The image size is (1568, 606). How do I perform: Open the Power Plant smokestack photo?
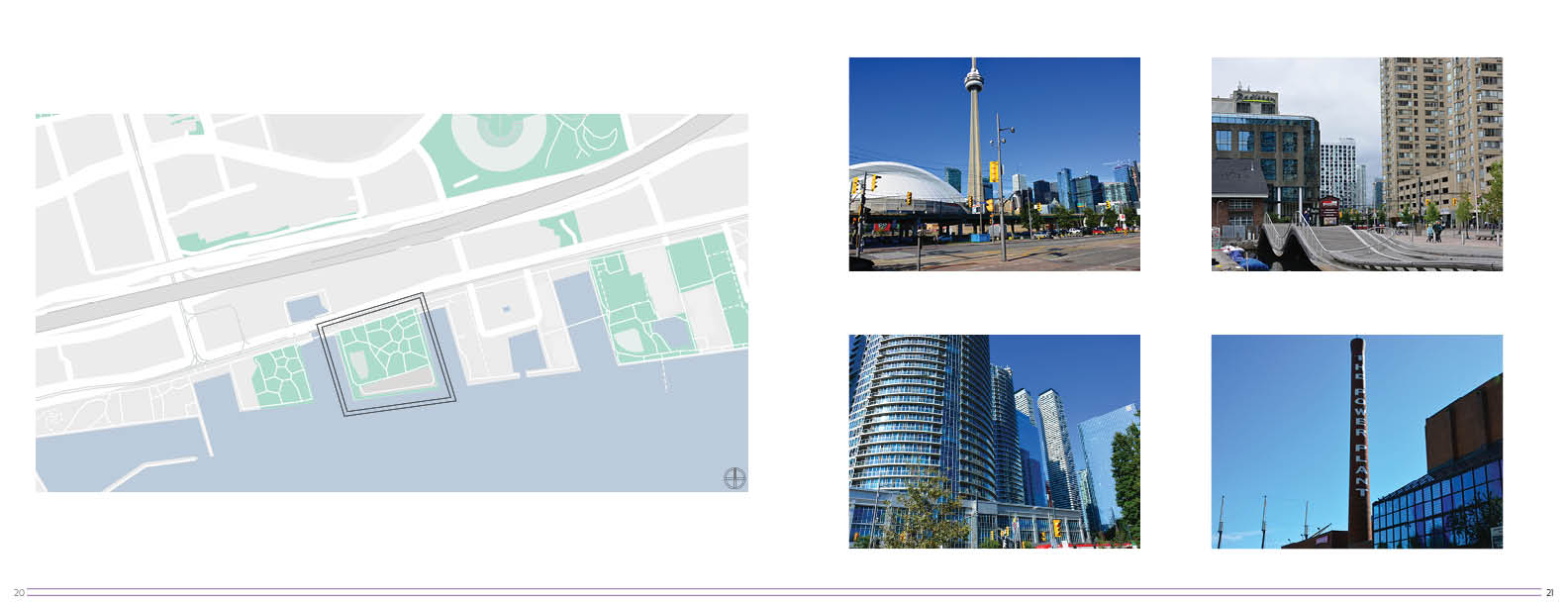point(1356,442)
